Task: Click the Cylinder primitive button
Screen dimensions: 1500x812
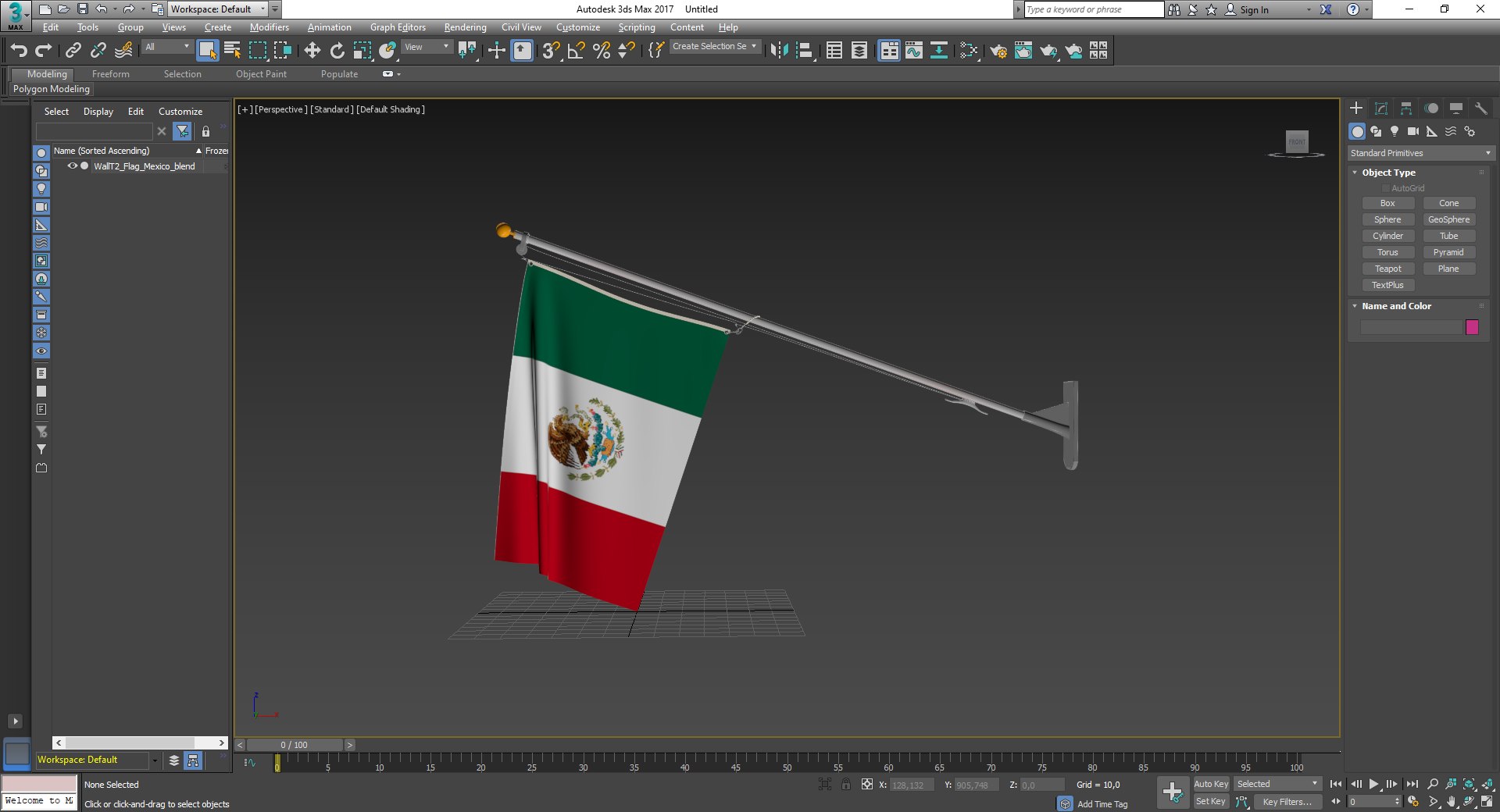Action: pyautogui.click(x=1388, y=236)
